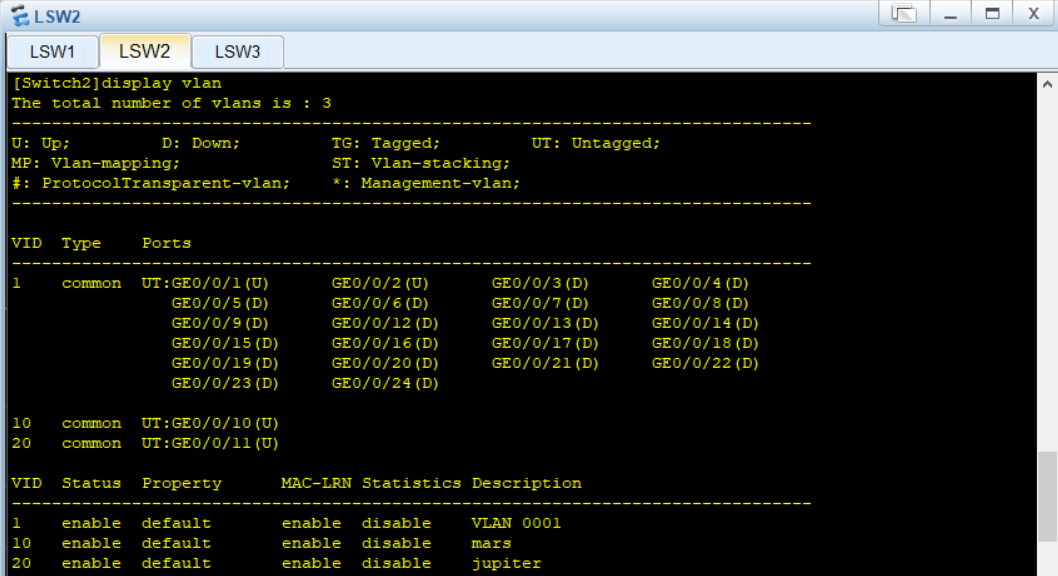Viewport: 1058px width, 576px height.
Task: Click the port entry GE0/0/22(D)
Action: pyautogui.click(x=705, y=364)
